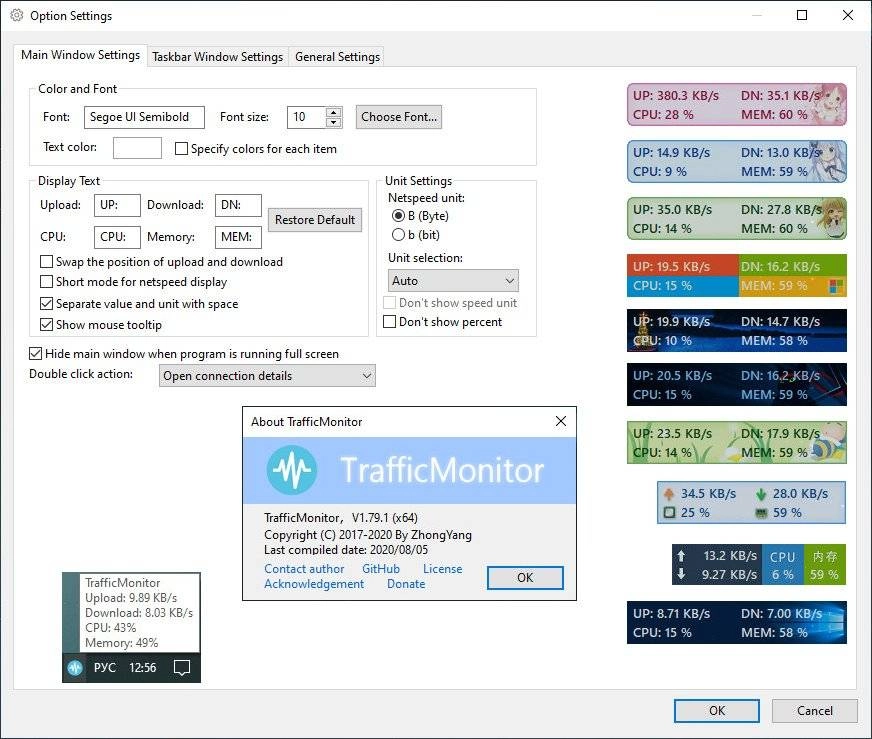Select the compact skin showing 13.2 KB/s
Viewport: 872px width, 739px height.
click(759, 565)
